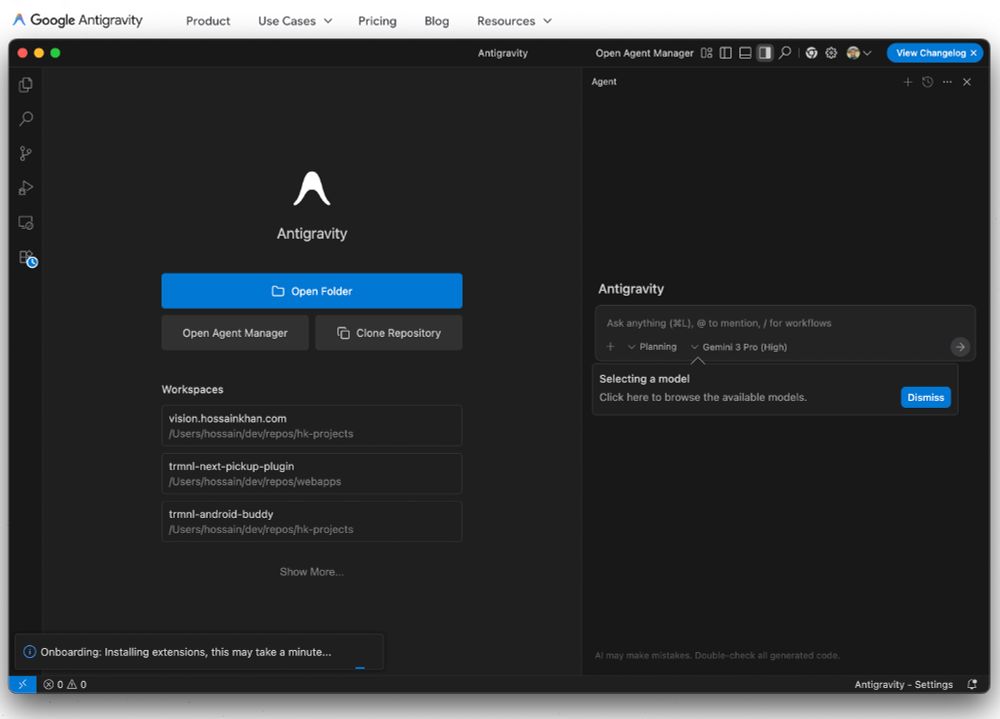The height and width of the screenshot is (719, 1000).
Task: Dismiss the model selection tooltip
Action: (x=925, y=397)
